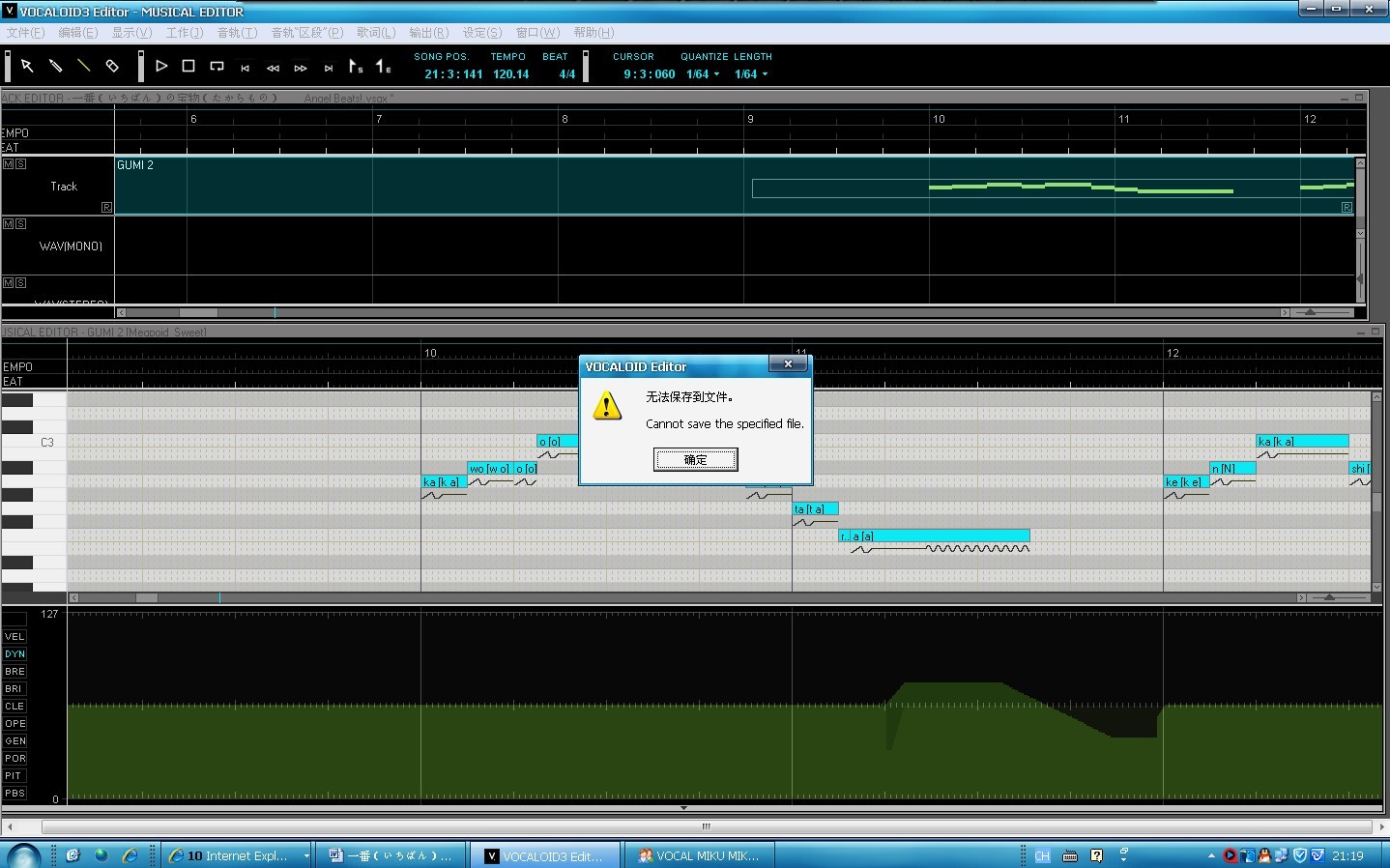
Task: Open the Windows Start orb
Action: pos(24,855)
